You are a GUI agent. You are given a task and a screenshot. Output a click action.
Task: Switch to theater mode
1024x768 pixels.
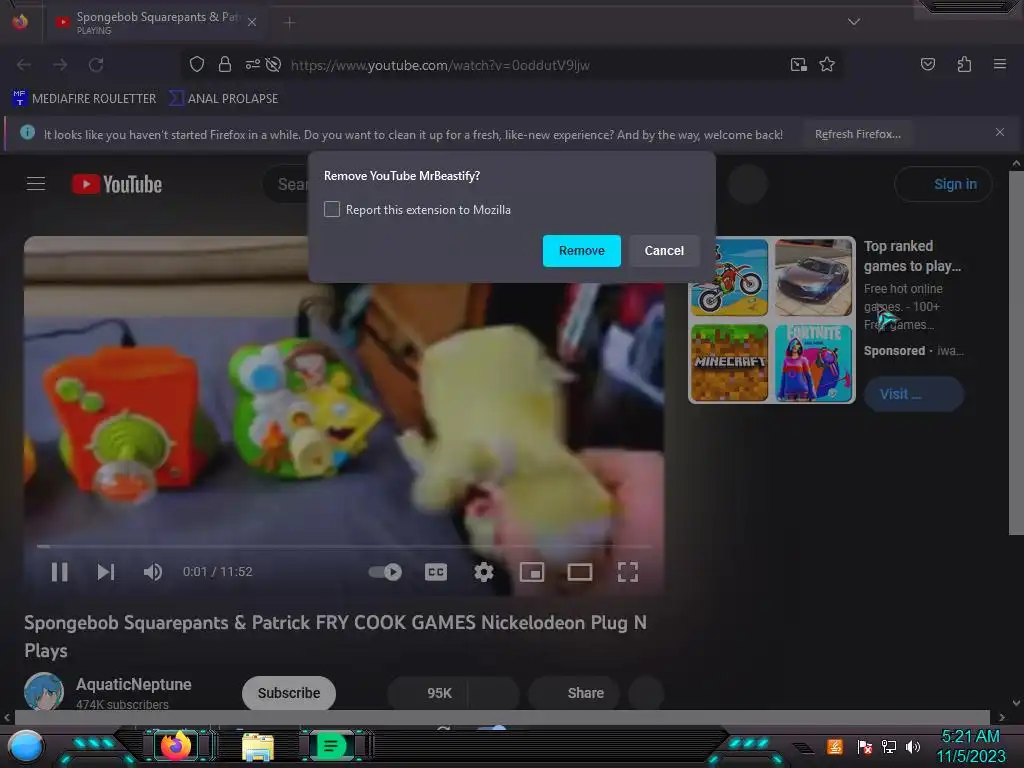tap(580, 572)
